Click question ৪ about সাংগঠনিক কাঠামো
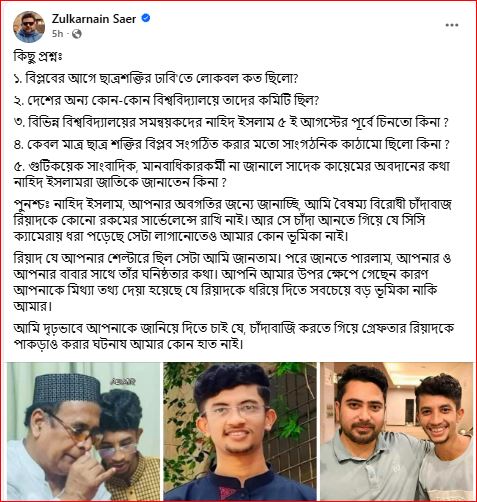The height and width of the screenshot is (502, 477). click(x=232, y=144)
